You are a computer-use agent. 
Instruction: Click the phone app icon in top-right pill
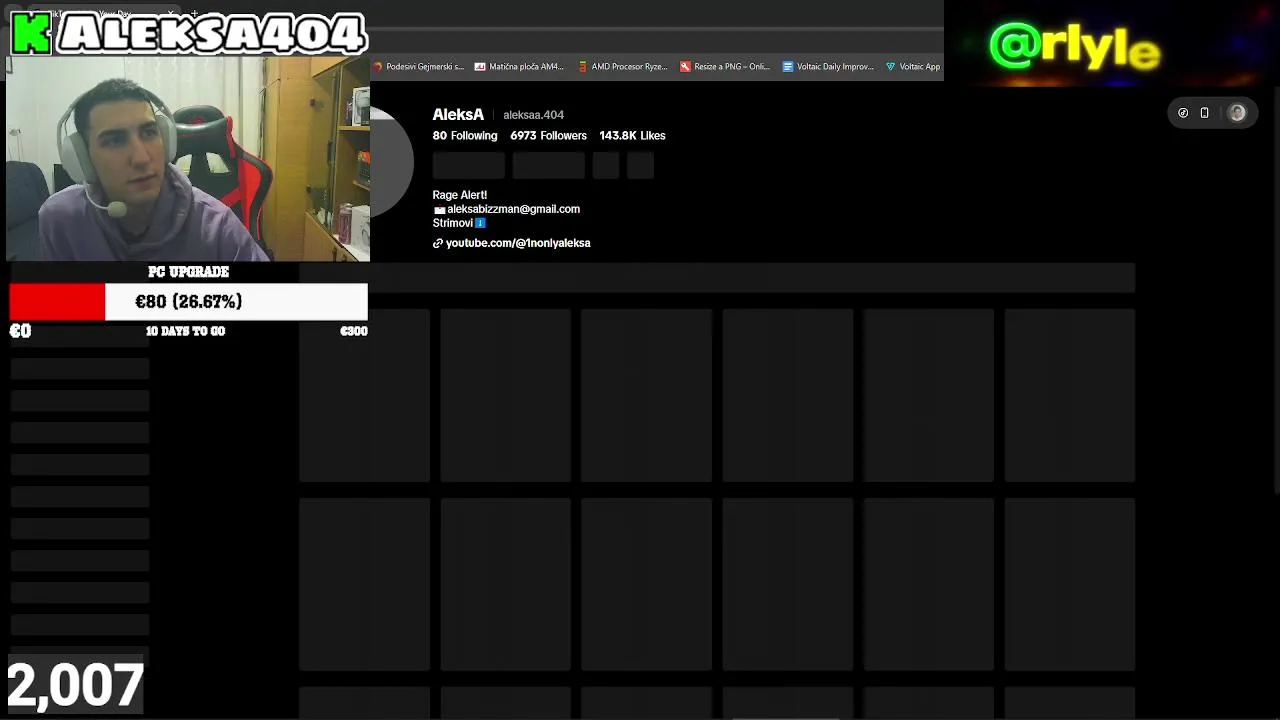tap(1205, 113)
